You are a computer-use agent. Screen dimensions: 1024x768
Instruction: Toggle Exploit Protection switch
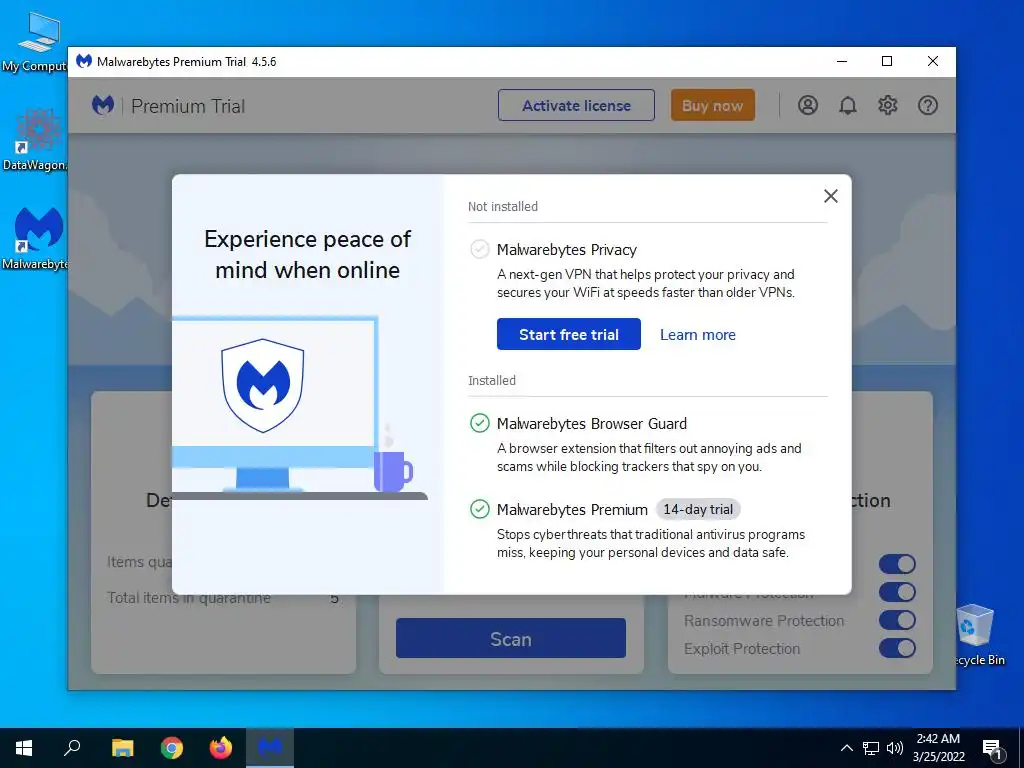[897, 648]
